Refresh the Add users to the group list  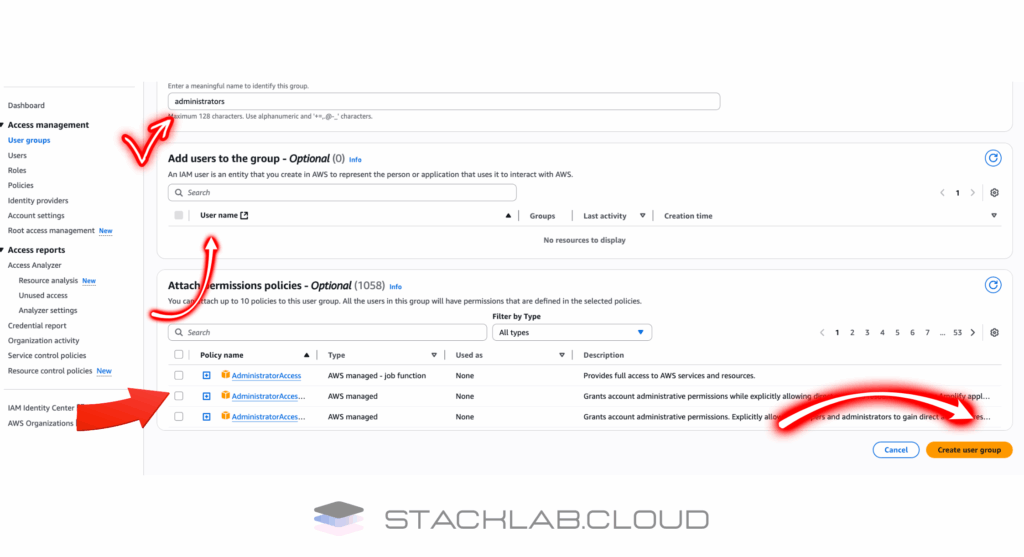tap(993, 158)
